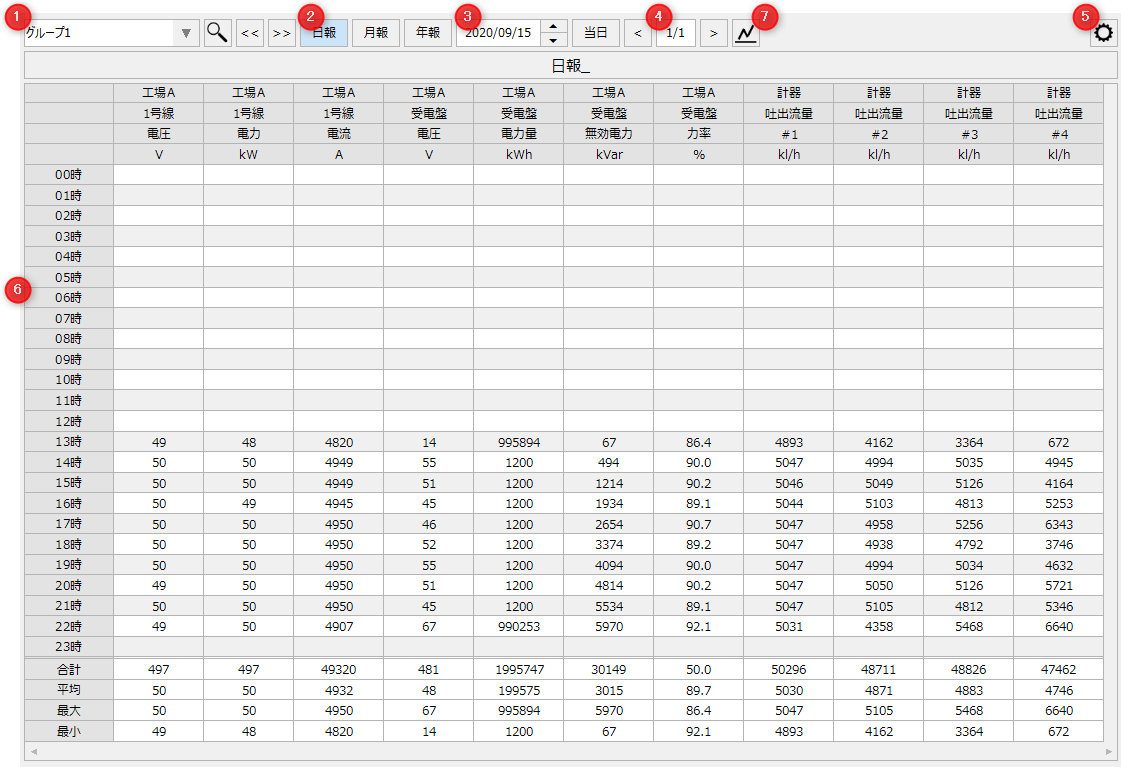Click the previous page < arrow icon
1121x768 pixels.
coord(639,32)
